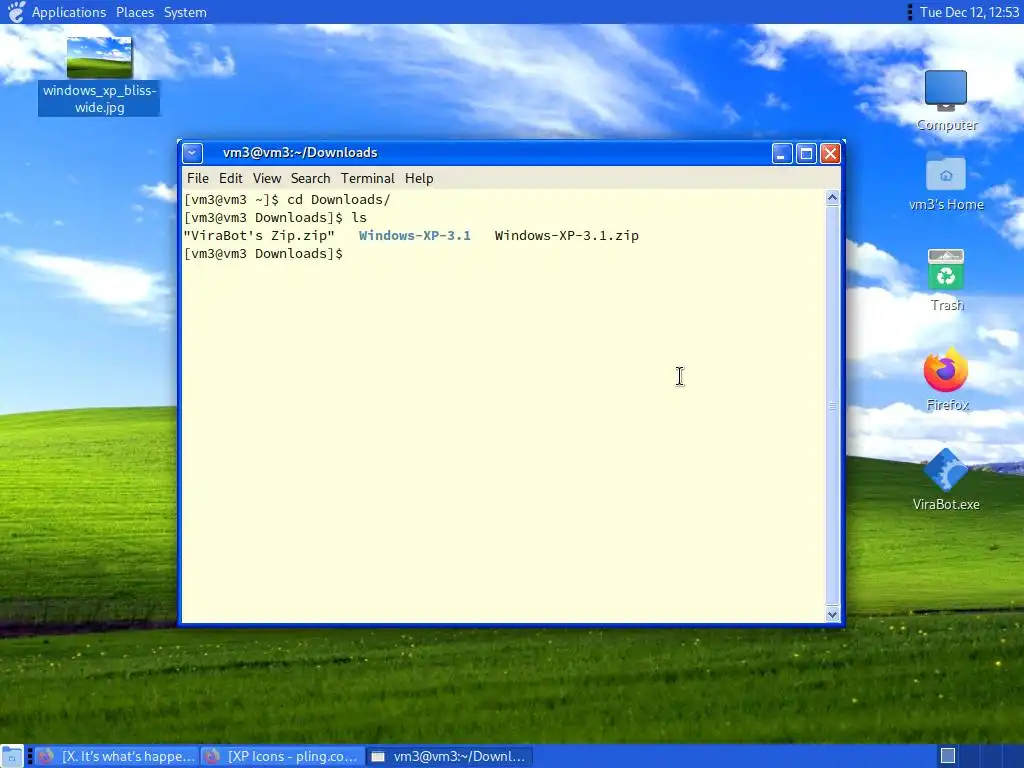
Task: Click the Windows-XP-3.1 directory name in terminal
Action: coord(415,236)
